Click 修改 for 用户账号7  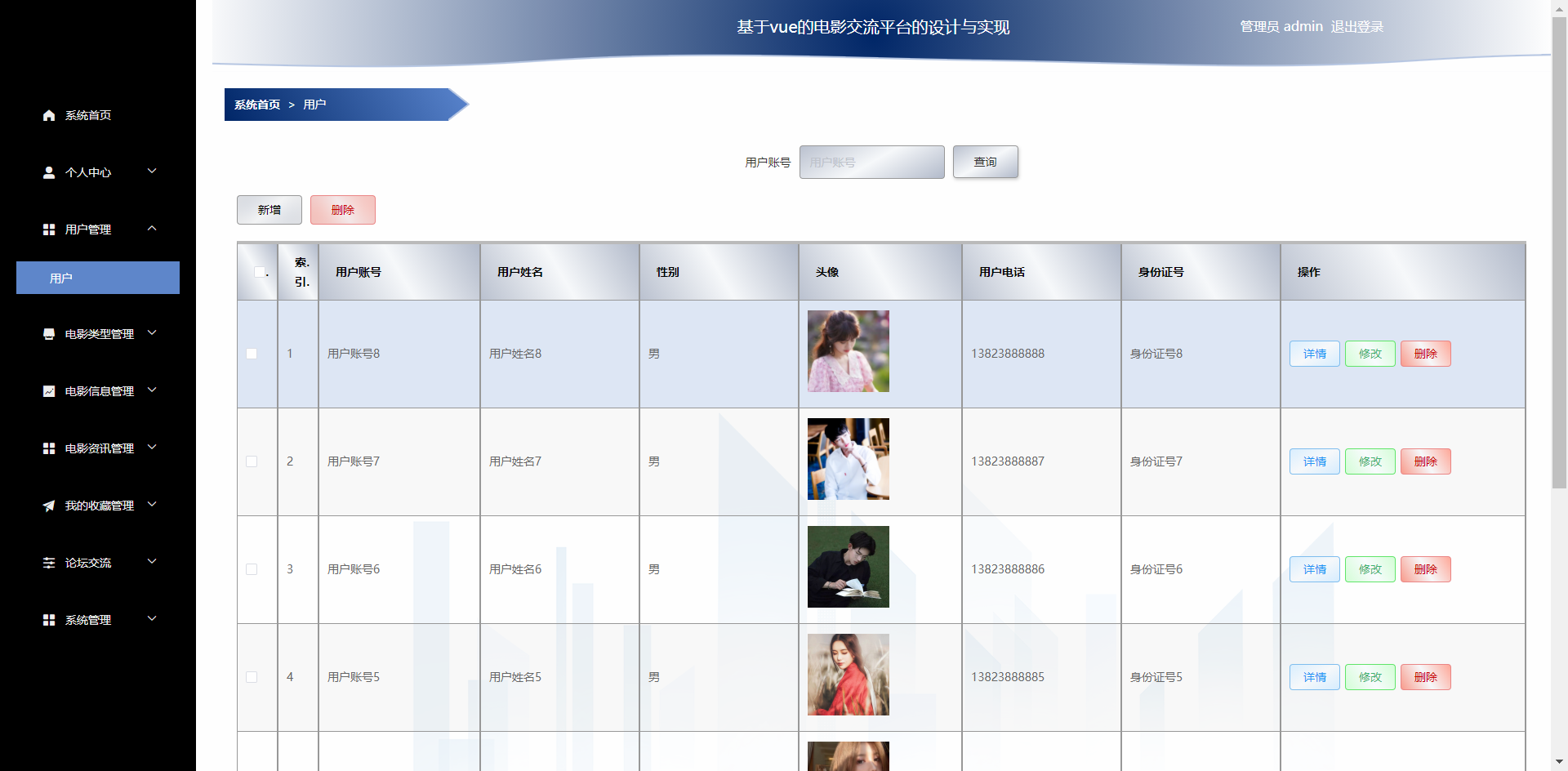click(x=1370, y=461)
